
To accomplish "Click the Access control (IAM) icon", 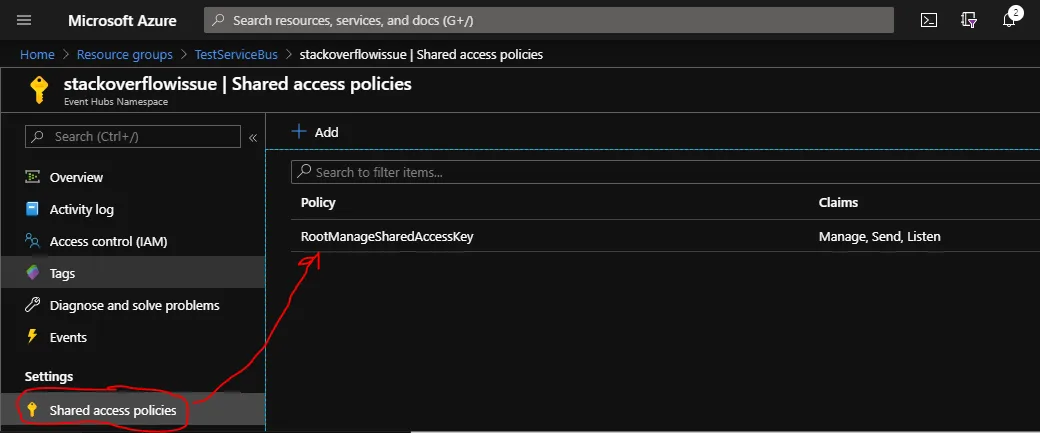I will [32, 241].
